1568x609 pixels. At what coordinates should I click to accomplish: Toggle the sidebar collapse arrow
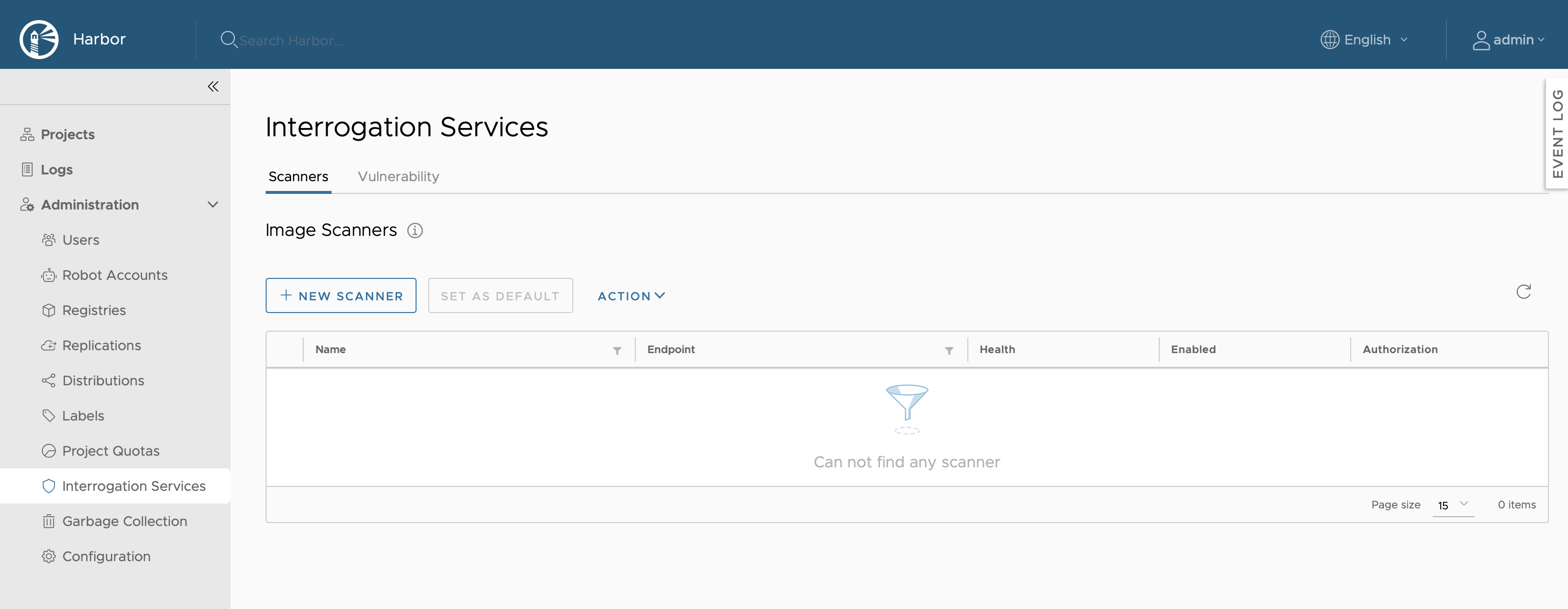[x=213, y=86]
